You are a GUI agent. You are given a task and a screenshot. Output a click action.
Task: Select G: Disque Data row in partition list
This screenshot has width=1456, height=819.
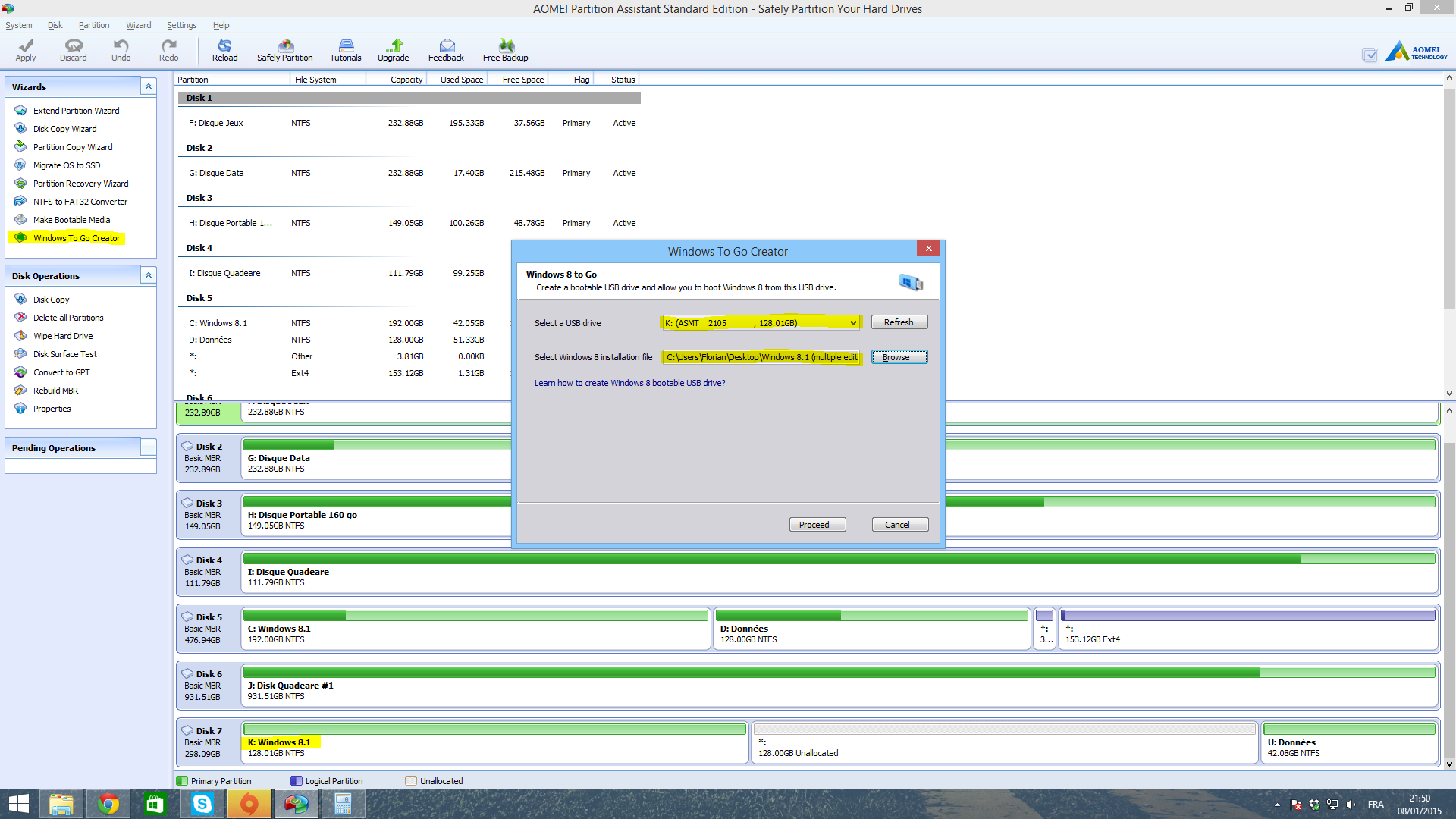click(x=409, y=173)
